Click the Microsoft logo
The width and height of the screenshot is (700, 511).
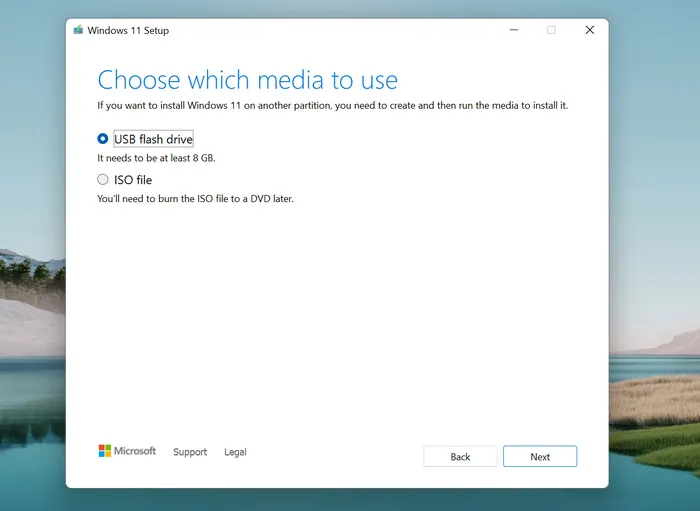pos(127,451)
